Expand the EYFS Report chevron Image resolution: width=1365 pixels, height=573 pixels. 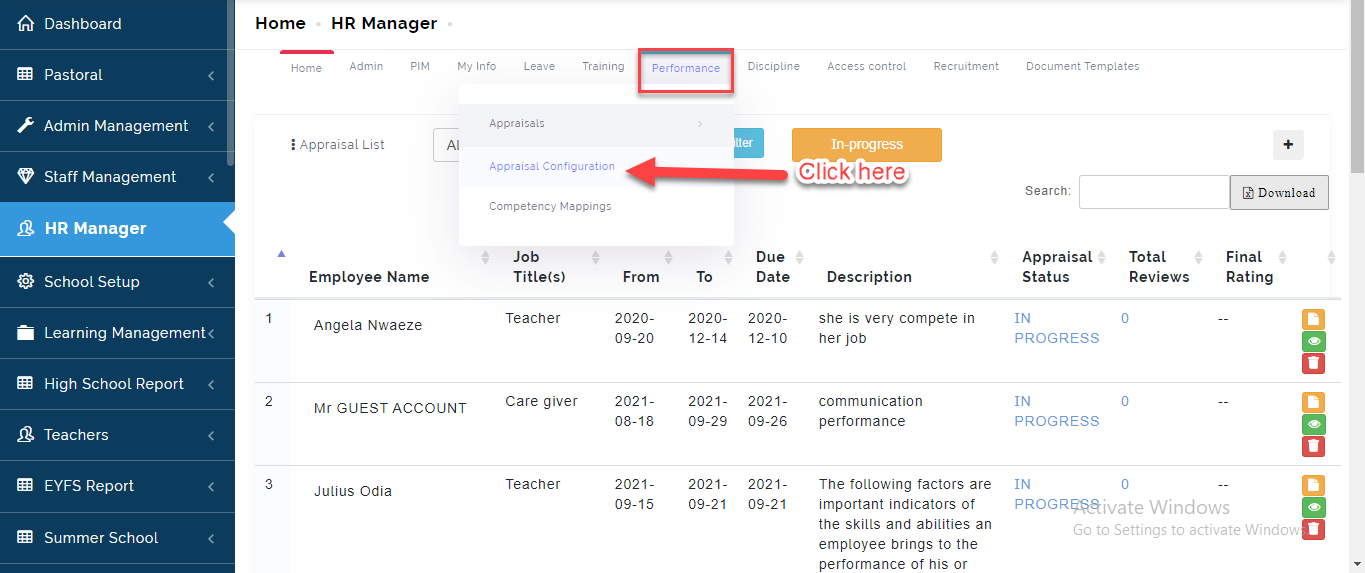click(x=211, y=487)
